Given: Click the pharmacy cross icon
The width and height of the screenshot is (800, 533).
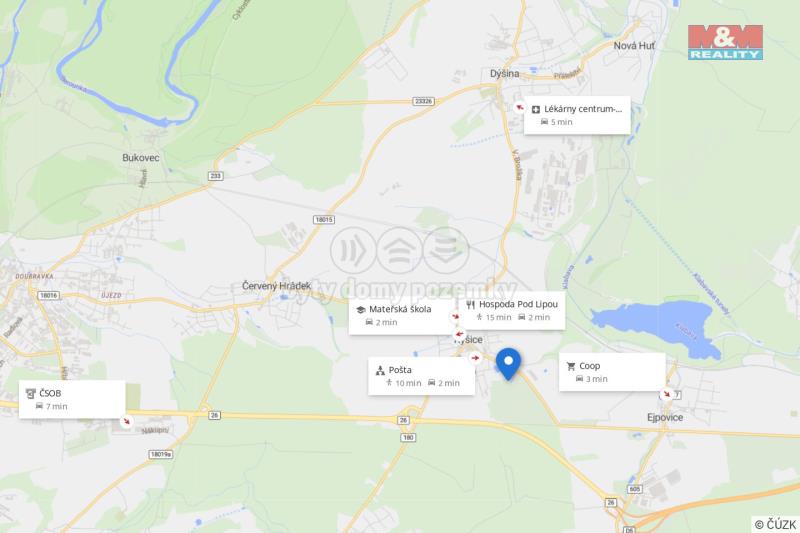Looking at the screenshot, I should (x=536, y=109).
